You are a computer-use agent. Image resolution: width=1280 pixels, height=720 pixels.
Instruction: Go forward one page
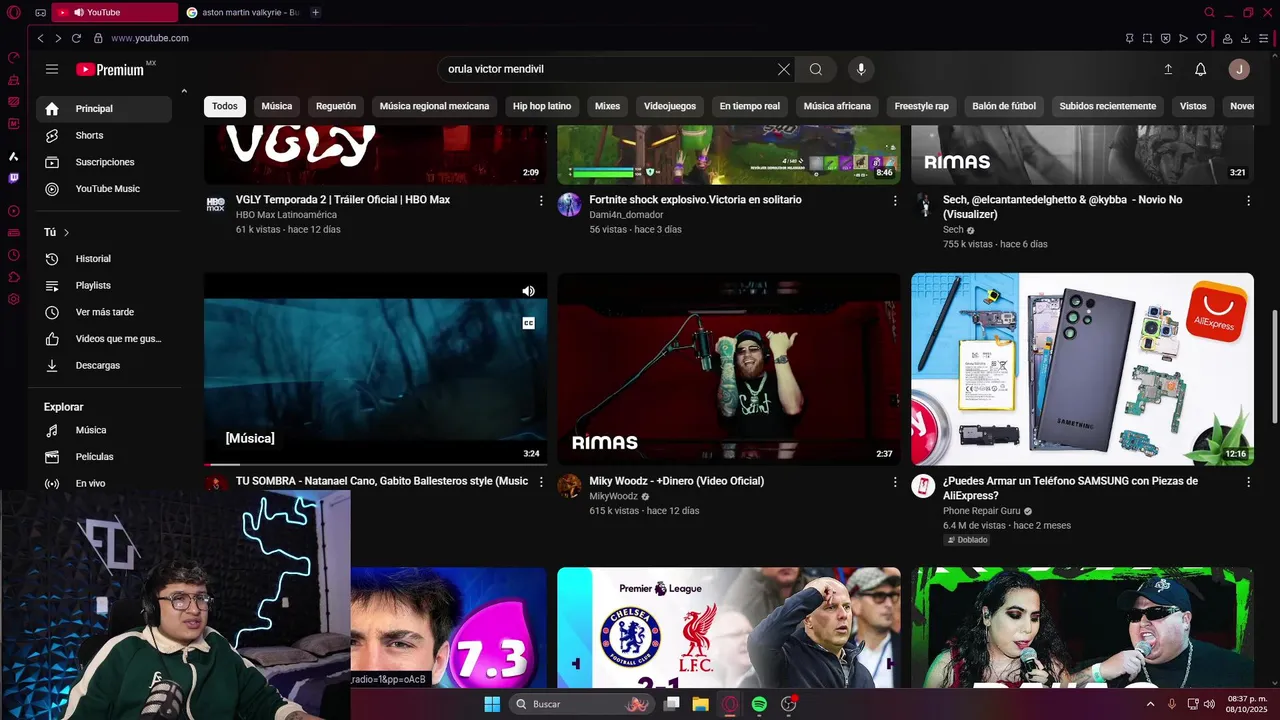pos(58,38)
